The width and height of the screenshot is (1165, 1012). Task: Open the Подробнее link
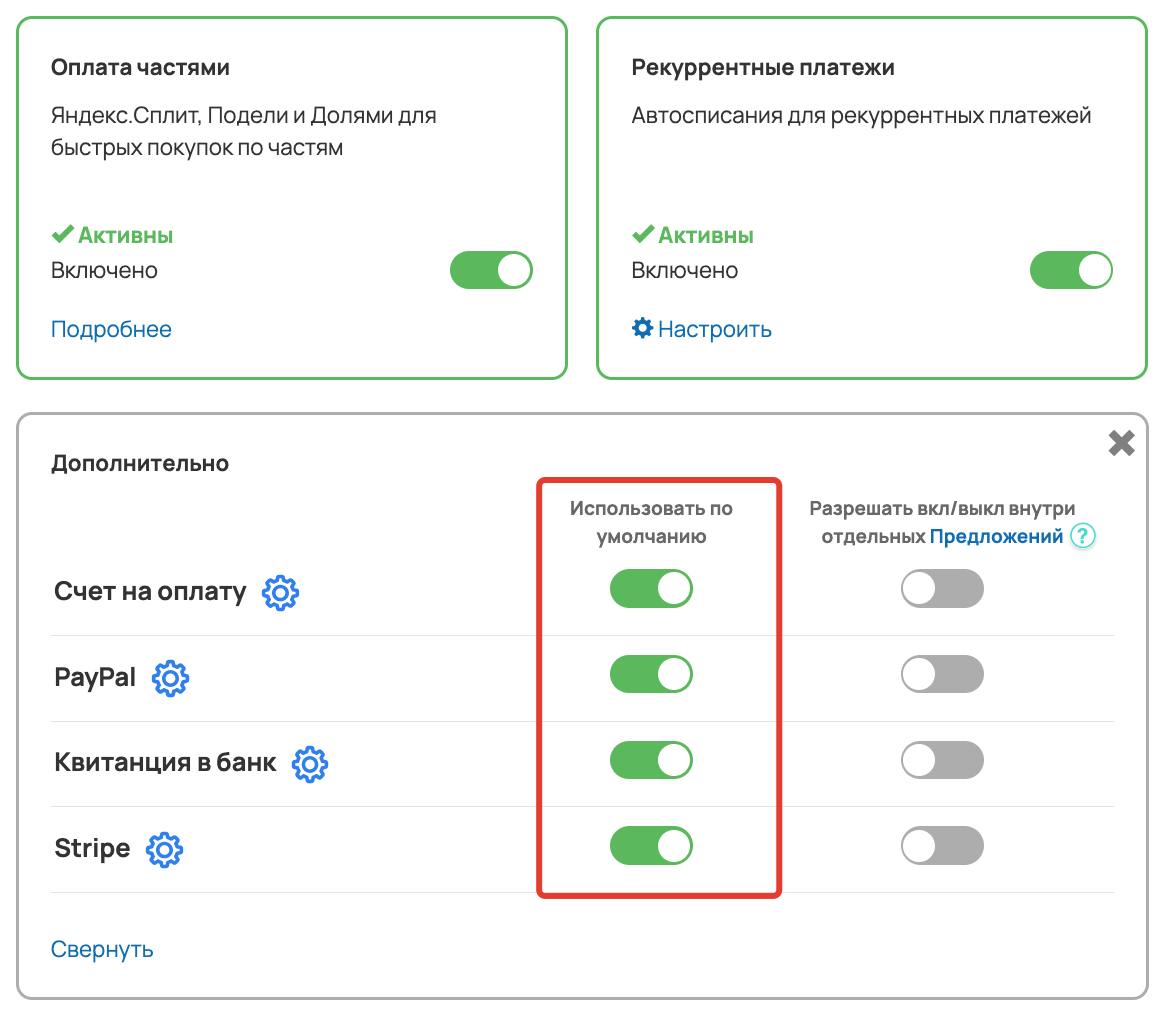111,329
